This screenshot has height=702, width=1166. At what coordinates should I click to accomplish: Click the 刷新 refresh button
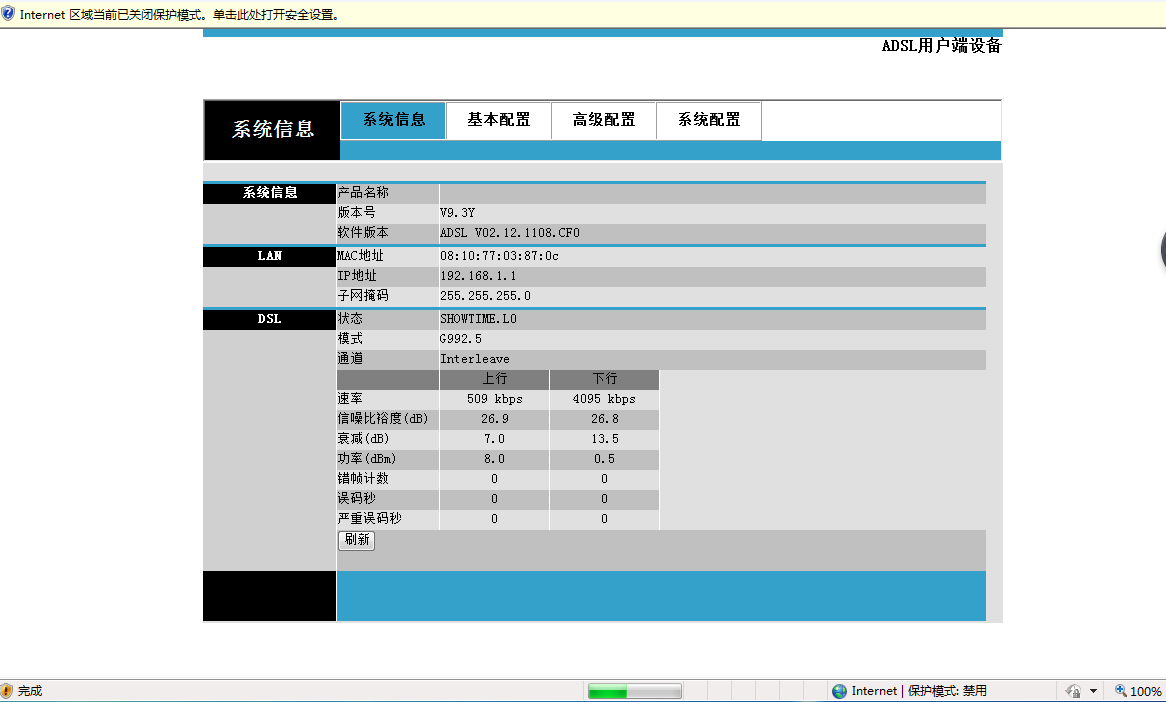(x=356, y=540)
